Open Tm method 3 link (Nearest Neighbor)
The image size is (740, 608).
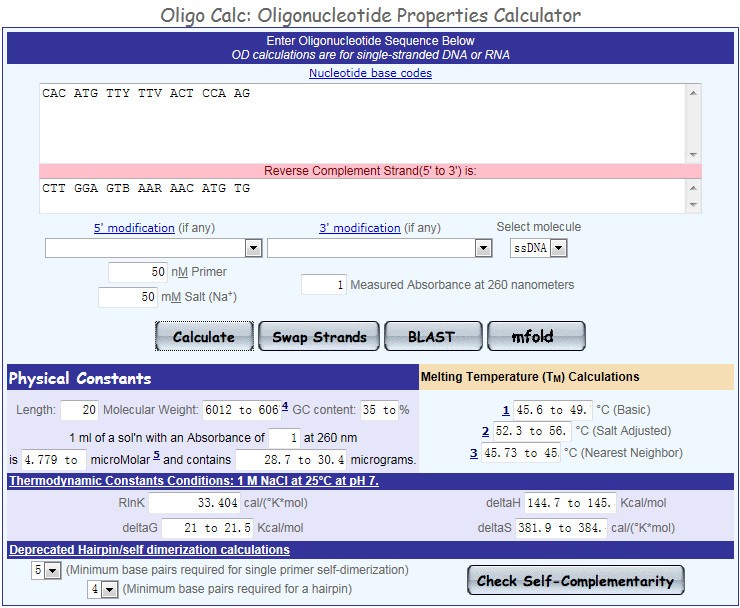pos(474,453)
